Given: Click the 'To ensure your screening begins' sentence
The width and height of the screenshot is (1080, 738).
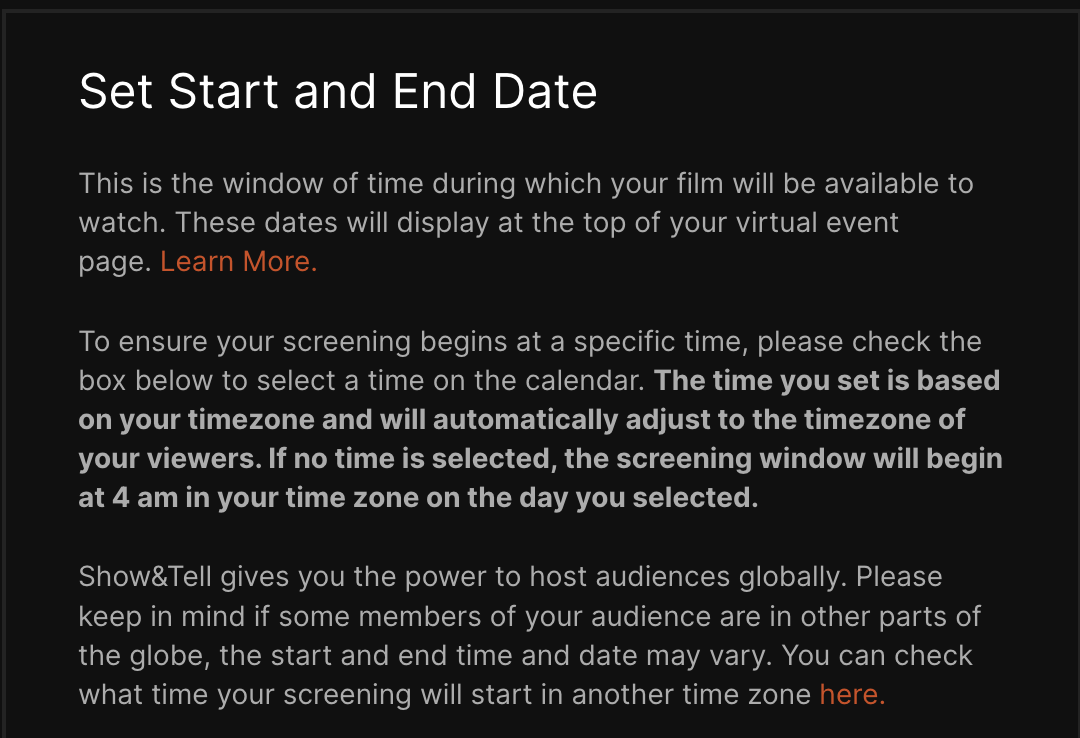Looking at the screenshot, I should 530,361.
